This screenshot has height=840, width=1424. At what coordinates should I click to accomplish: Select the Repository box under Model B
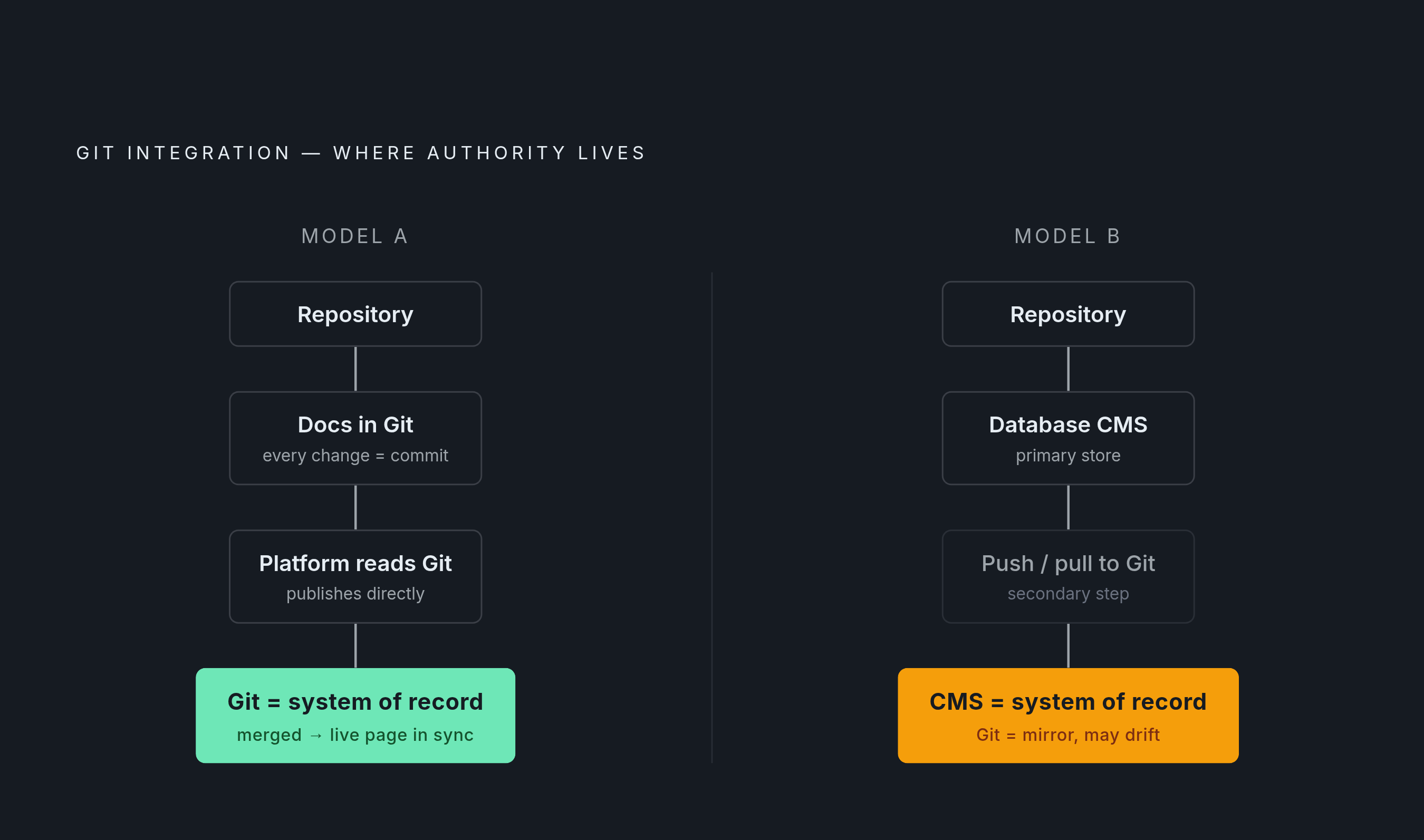point(1068,314)
